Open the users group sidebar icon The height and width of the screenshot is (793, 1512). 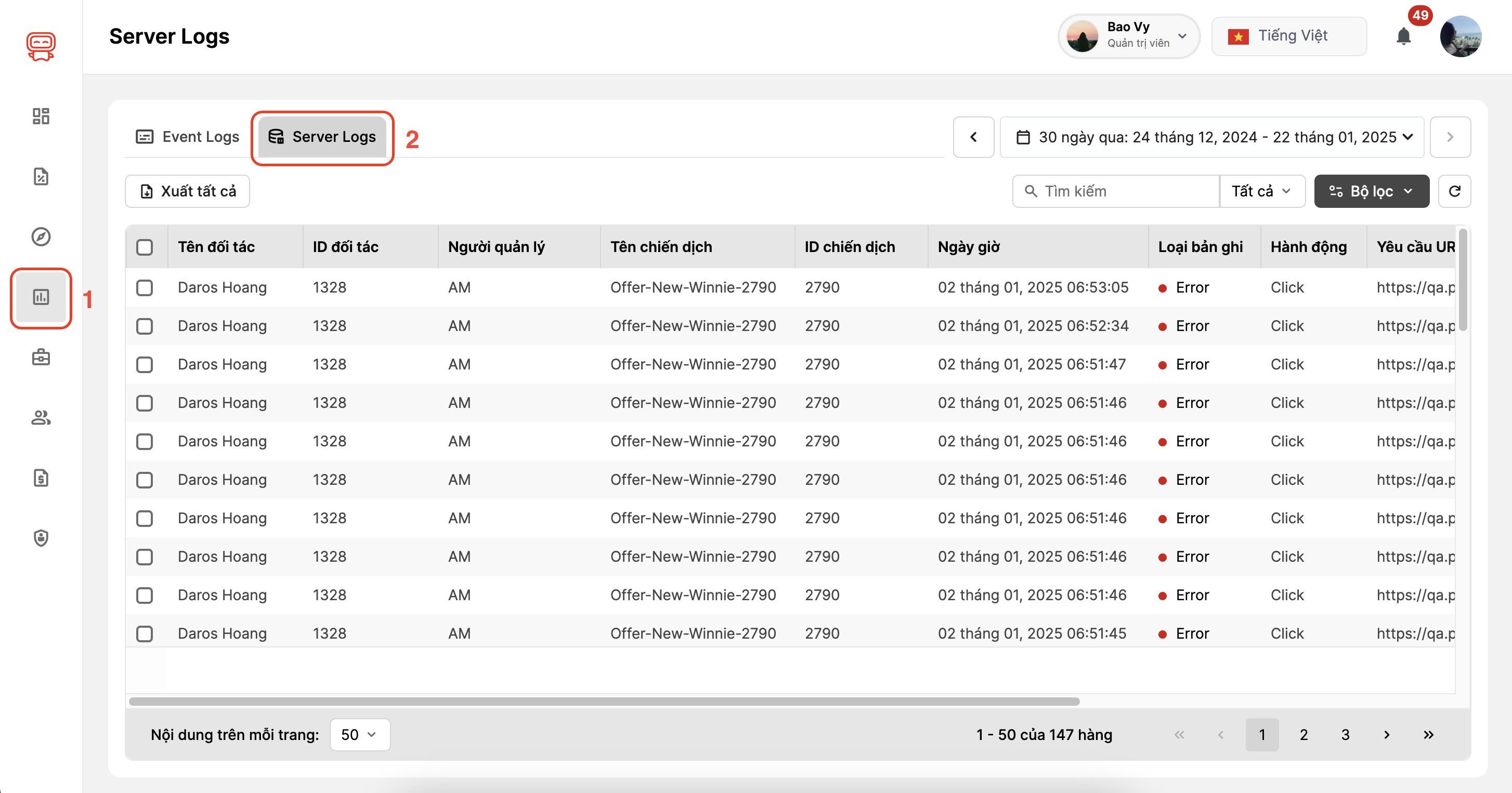(x=41, y=418)
